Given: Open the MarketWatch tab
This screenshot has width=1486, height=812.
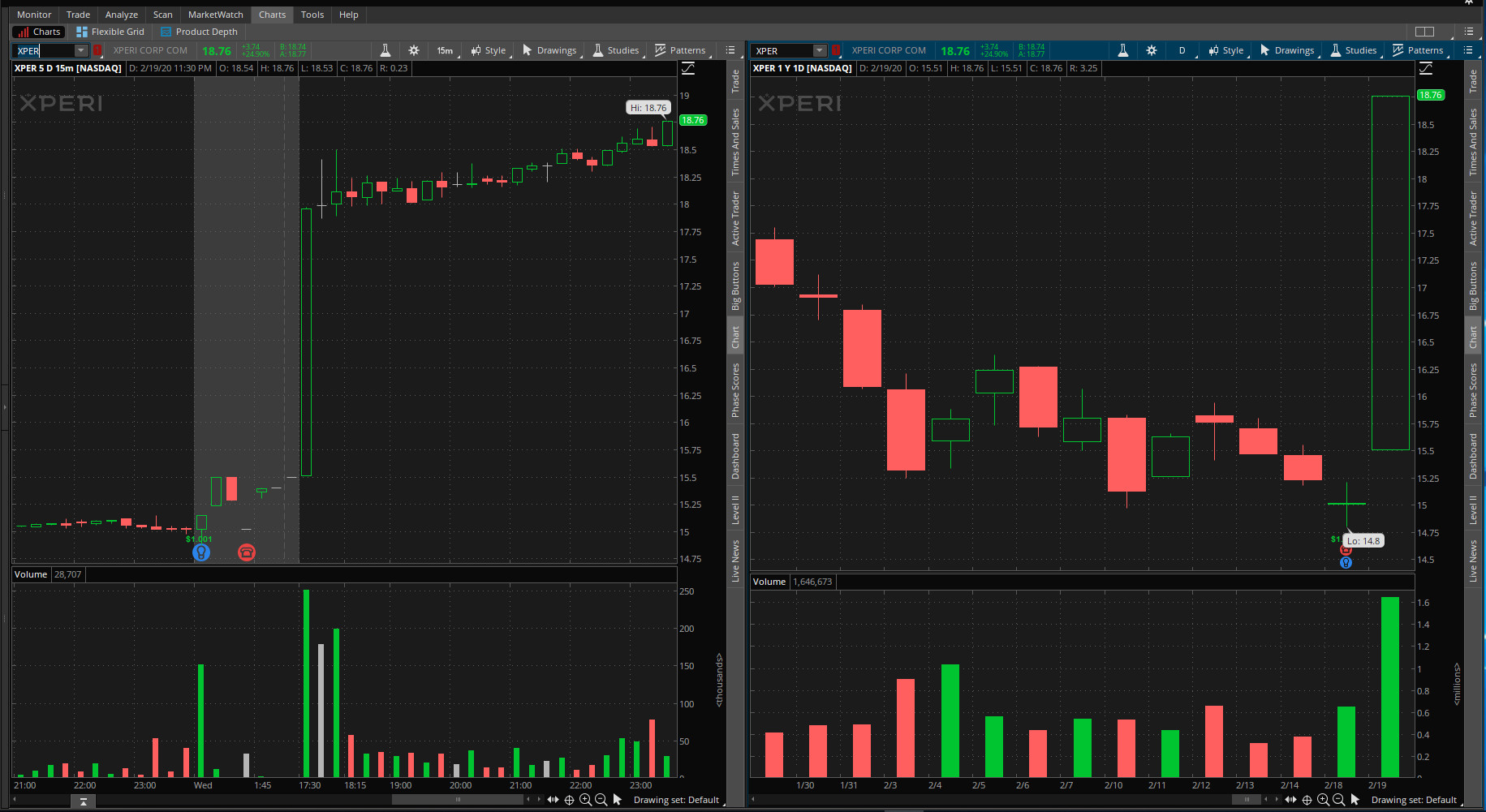Looking at the screenshot, I should 216,15.
